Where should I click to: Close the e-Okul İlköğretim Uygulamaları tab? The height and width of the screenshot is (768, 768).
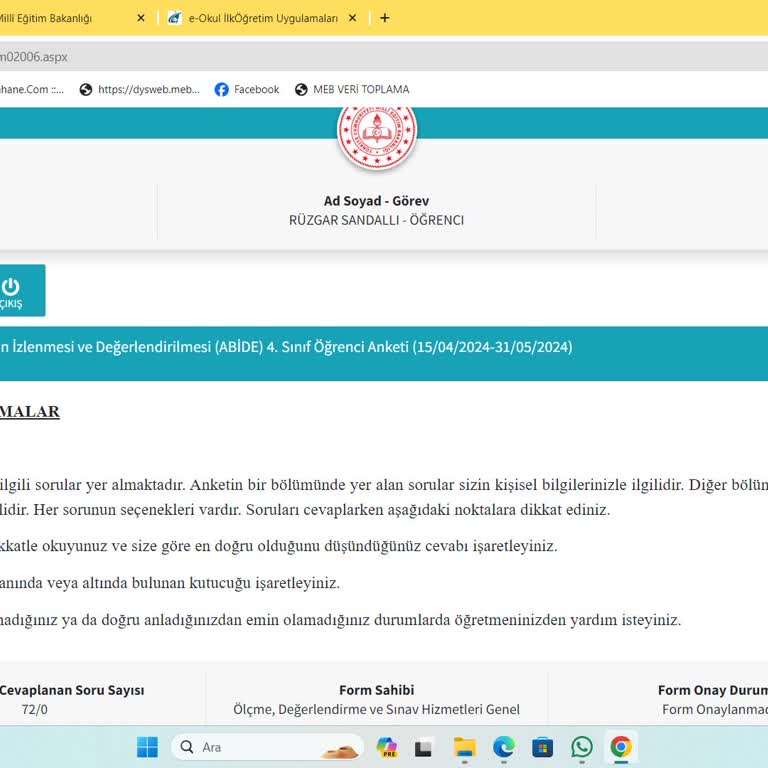[x=352, y=18]
